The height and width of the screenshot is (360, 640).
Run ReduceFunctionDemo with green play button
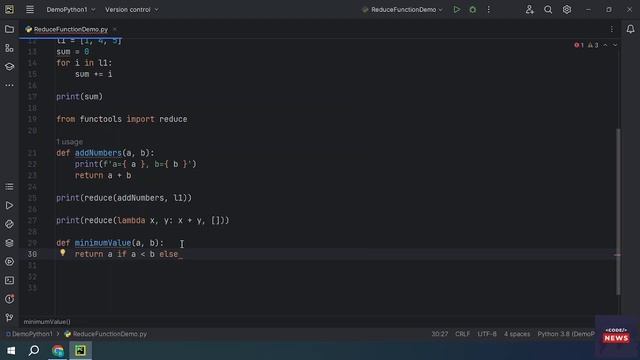coord(456,9)
